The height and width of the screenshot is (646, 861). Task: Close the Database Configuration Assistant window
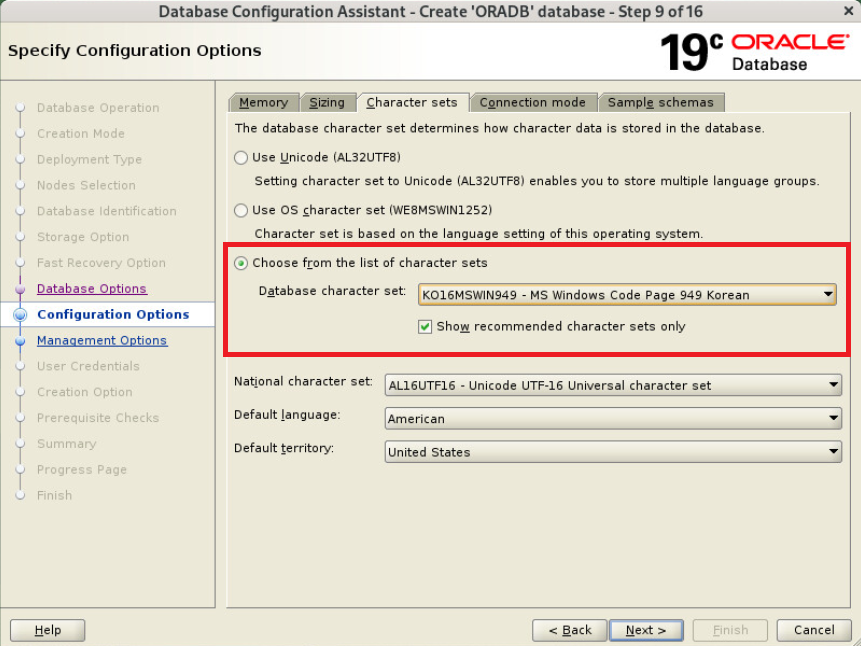coord(848,11)
